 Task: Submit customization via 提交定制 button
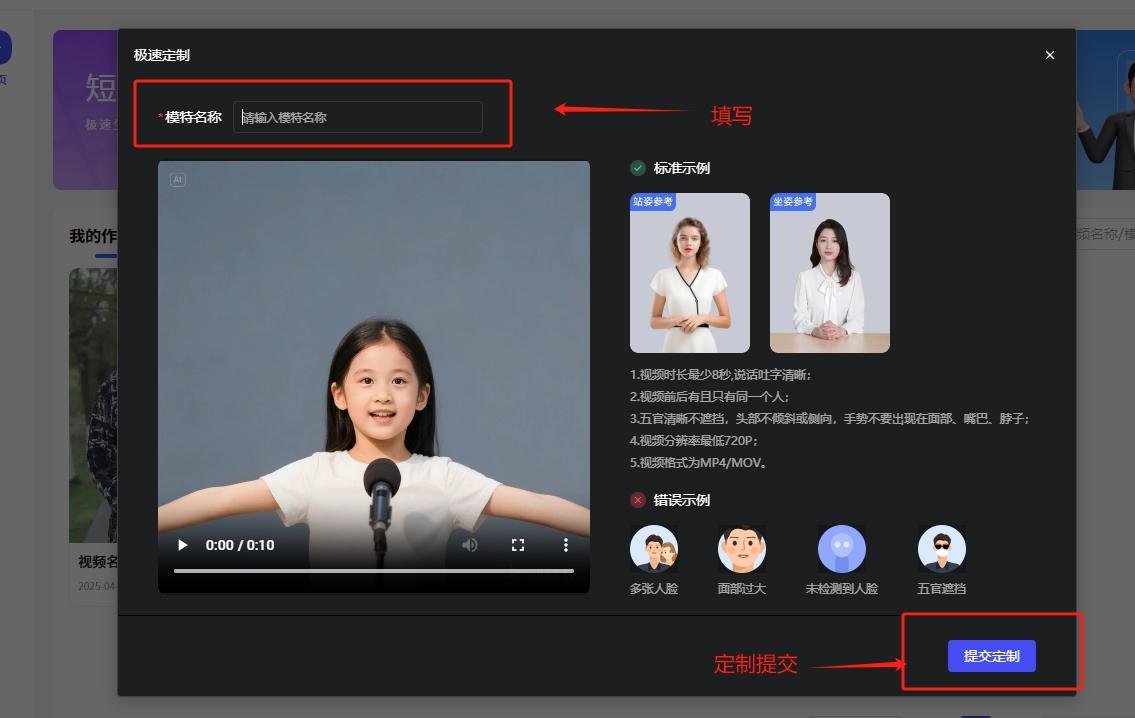point(991,655)
